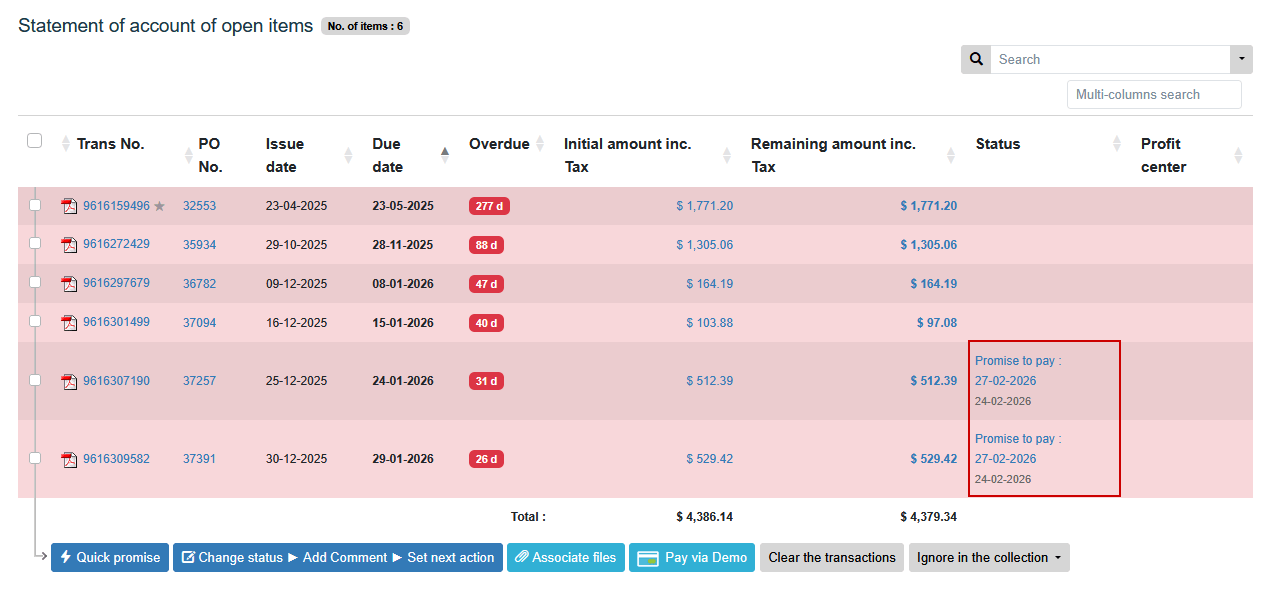Sort by Status column header
Image resolution: width=1274 pixels, height=589 pixels.
tap(998, 144)
